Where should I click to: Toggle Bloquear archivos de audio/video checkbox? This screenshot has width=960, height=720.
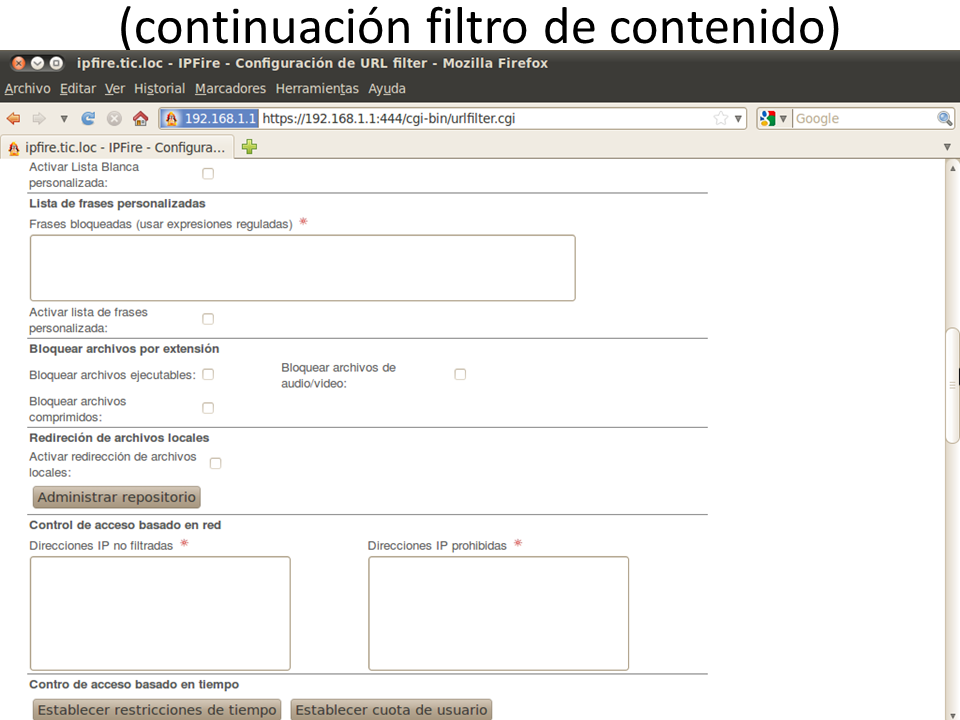460,374
